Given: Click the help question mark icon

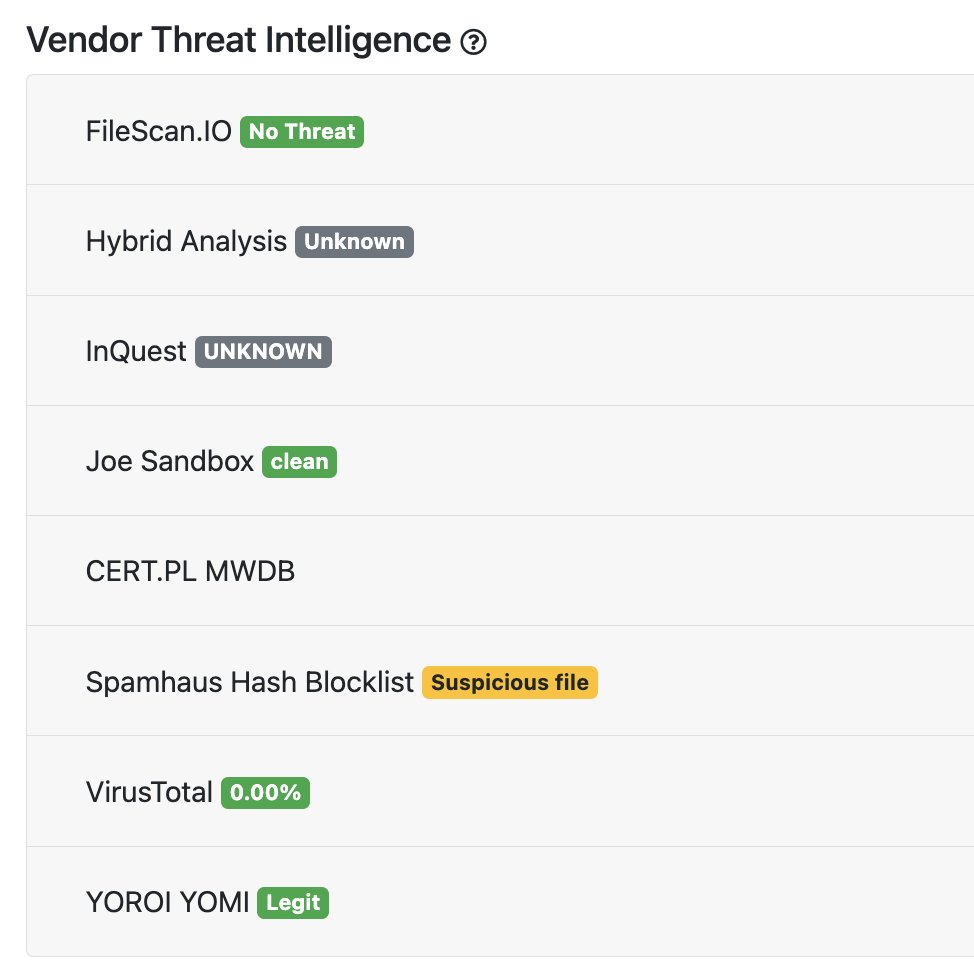Looking at the screenshot, I should (473, 42).
